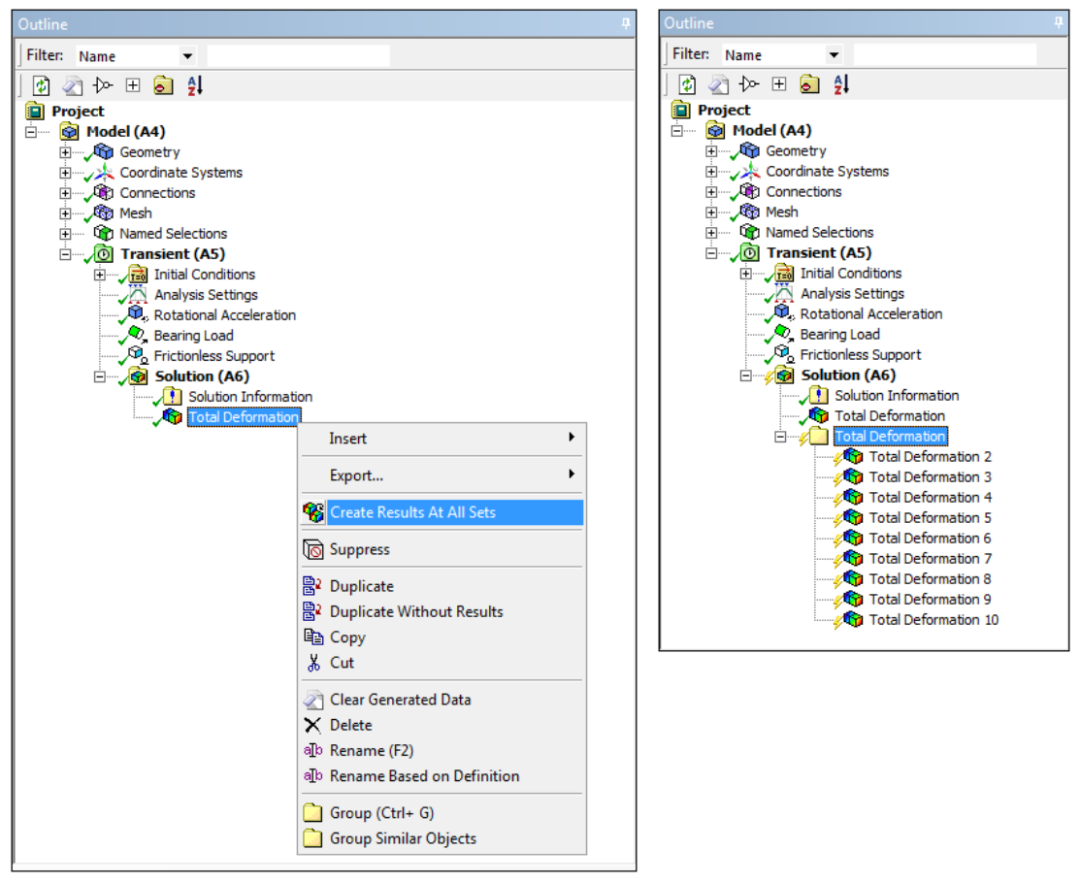Viewport: 1080px width, 883px height.
Task: Click the filter text field in right panel
Action: click(x=944, y=55)
